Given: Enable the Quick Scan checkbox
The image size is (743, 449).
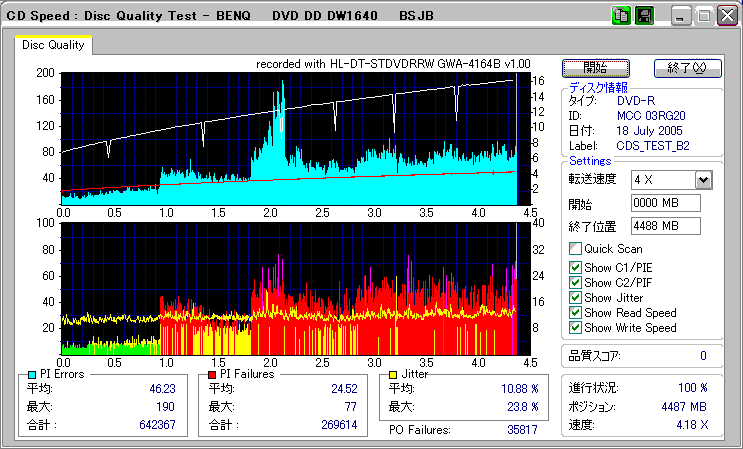Looking at the screenshot, I should pyautogui.click(x=575, y=249).
